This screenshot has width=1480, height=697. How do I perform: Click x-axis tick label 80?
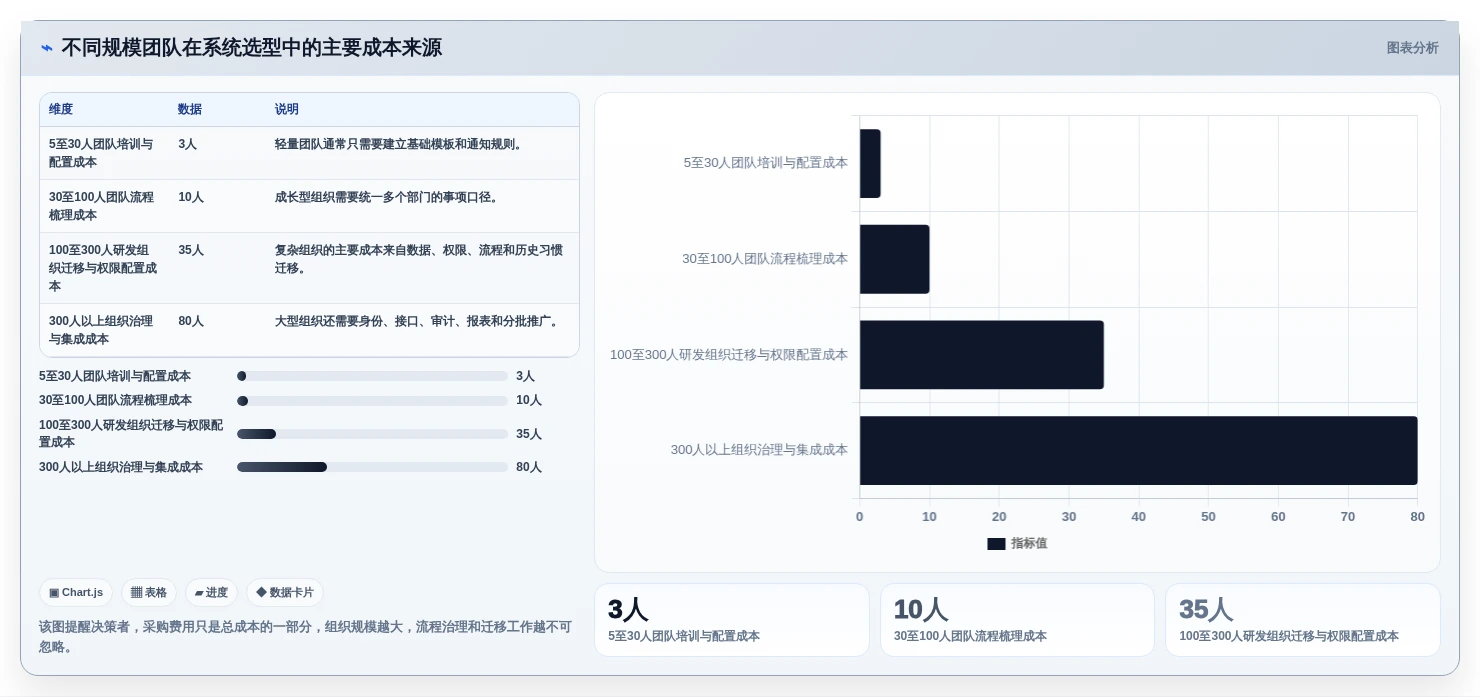[x=1418, y=517]
